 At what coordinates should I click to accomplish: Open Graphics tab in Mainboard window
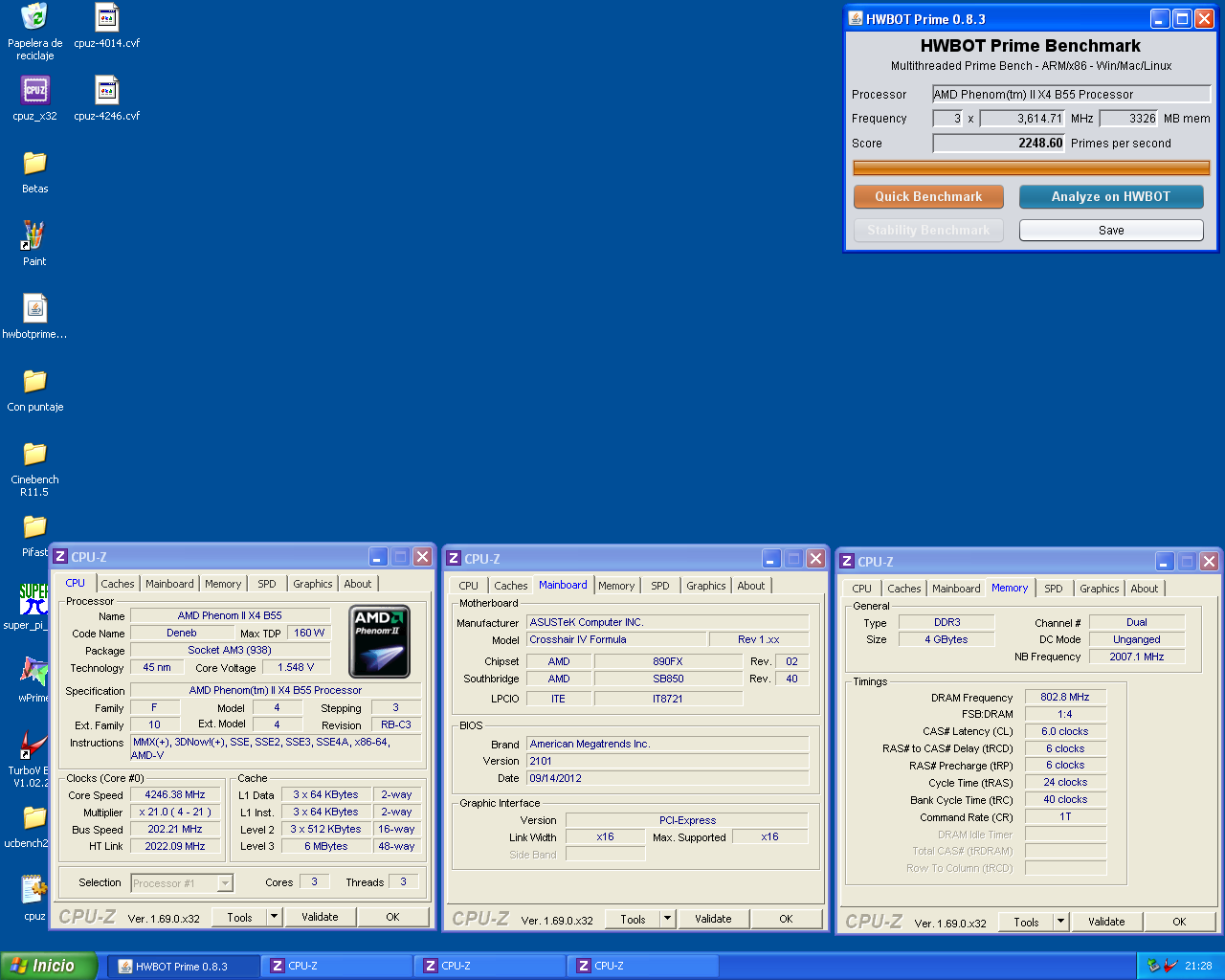pyautogui.click(x=706, y=586)
